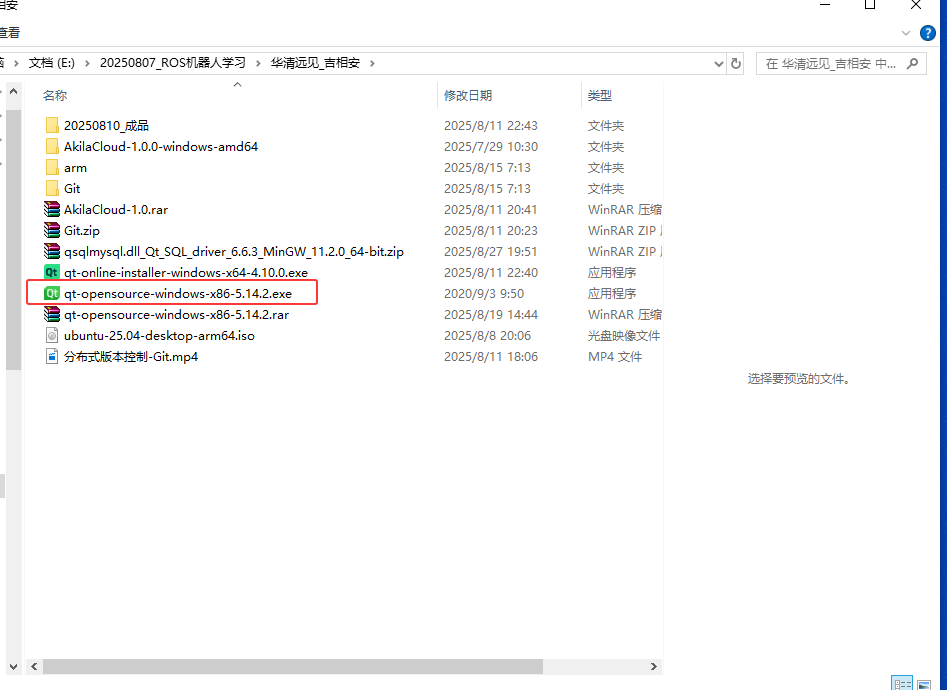Open the 查看 ribbon tab
This screenshot has height=690, width=947.
(x=9, y=33)
